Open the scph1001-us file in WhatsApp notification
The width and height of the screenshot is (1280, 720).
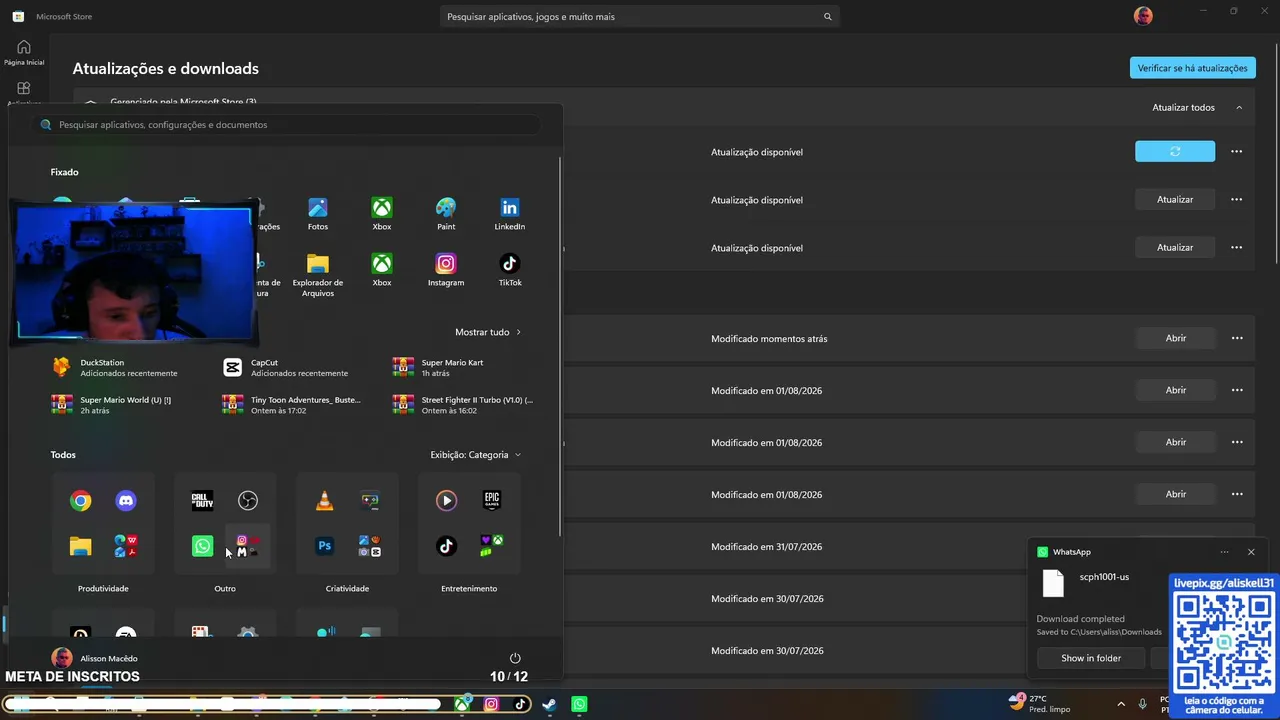pos(1104,577)
